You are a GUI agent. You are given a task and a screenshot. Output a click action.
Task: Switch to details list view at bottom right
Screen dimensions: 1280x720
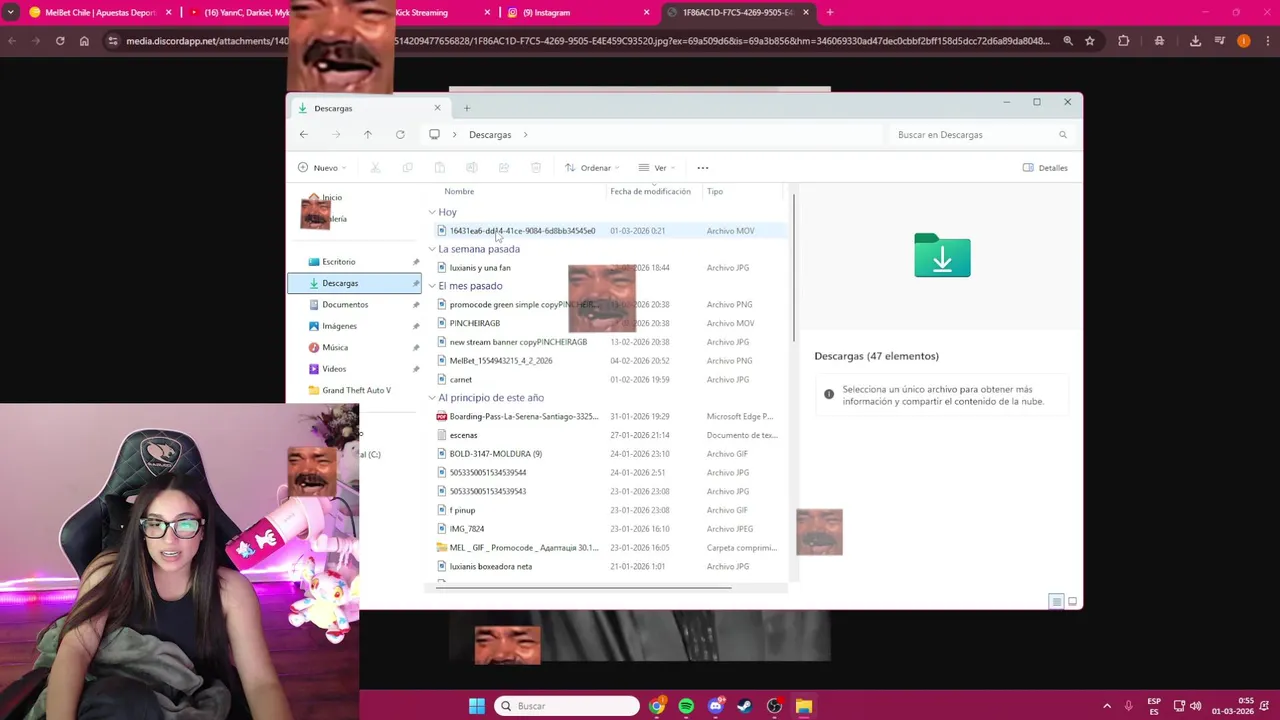click(1056, 601)
